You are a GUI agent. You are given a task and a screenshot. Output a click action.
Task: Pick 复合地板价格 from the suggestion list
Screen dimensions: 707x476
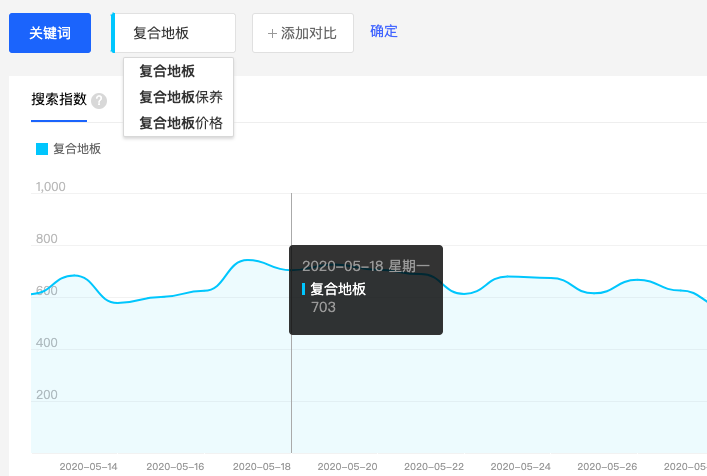[180, 123]
